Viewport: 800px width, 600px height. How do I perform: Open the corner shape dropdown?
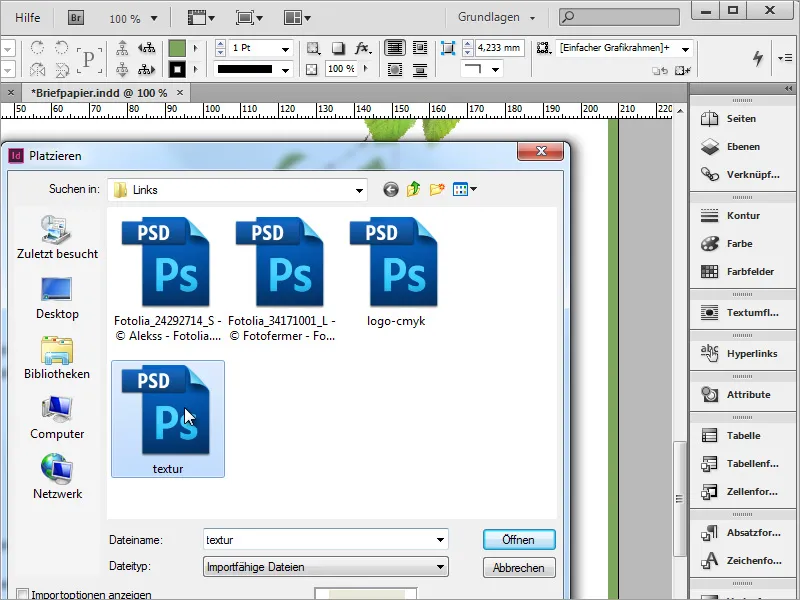pos(495,69)
